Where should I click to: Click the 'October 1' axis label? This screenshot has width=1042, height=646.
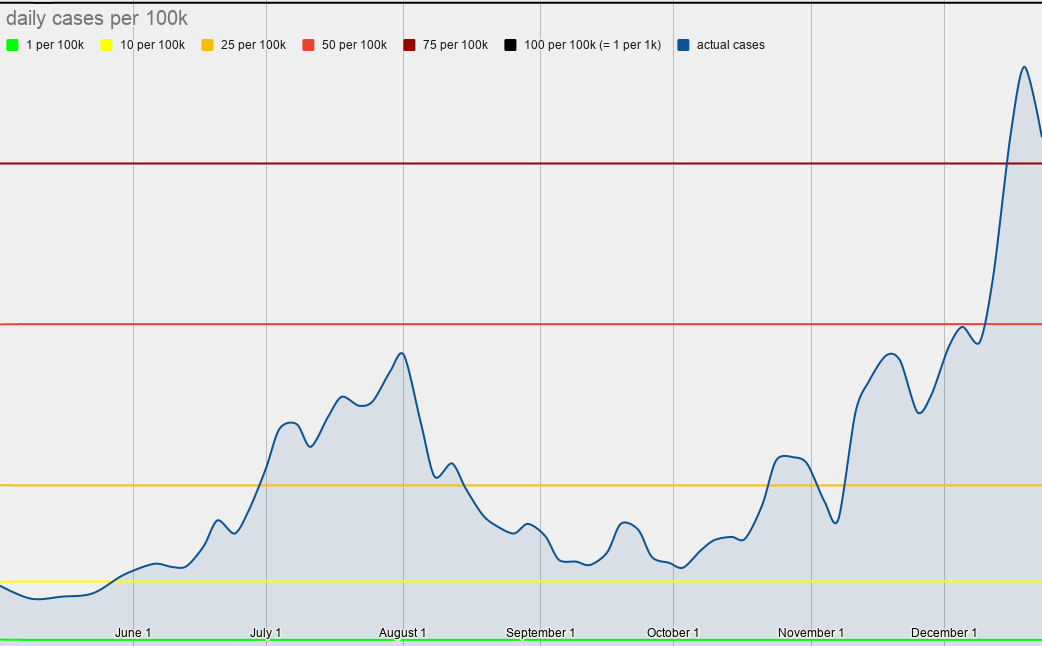pos(673,633)
